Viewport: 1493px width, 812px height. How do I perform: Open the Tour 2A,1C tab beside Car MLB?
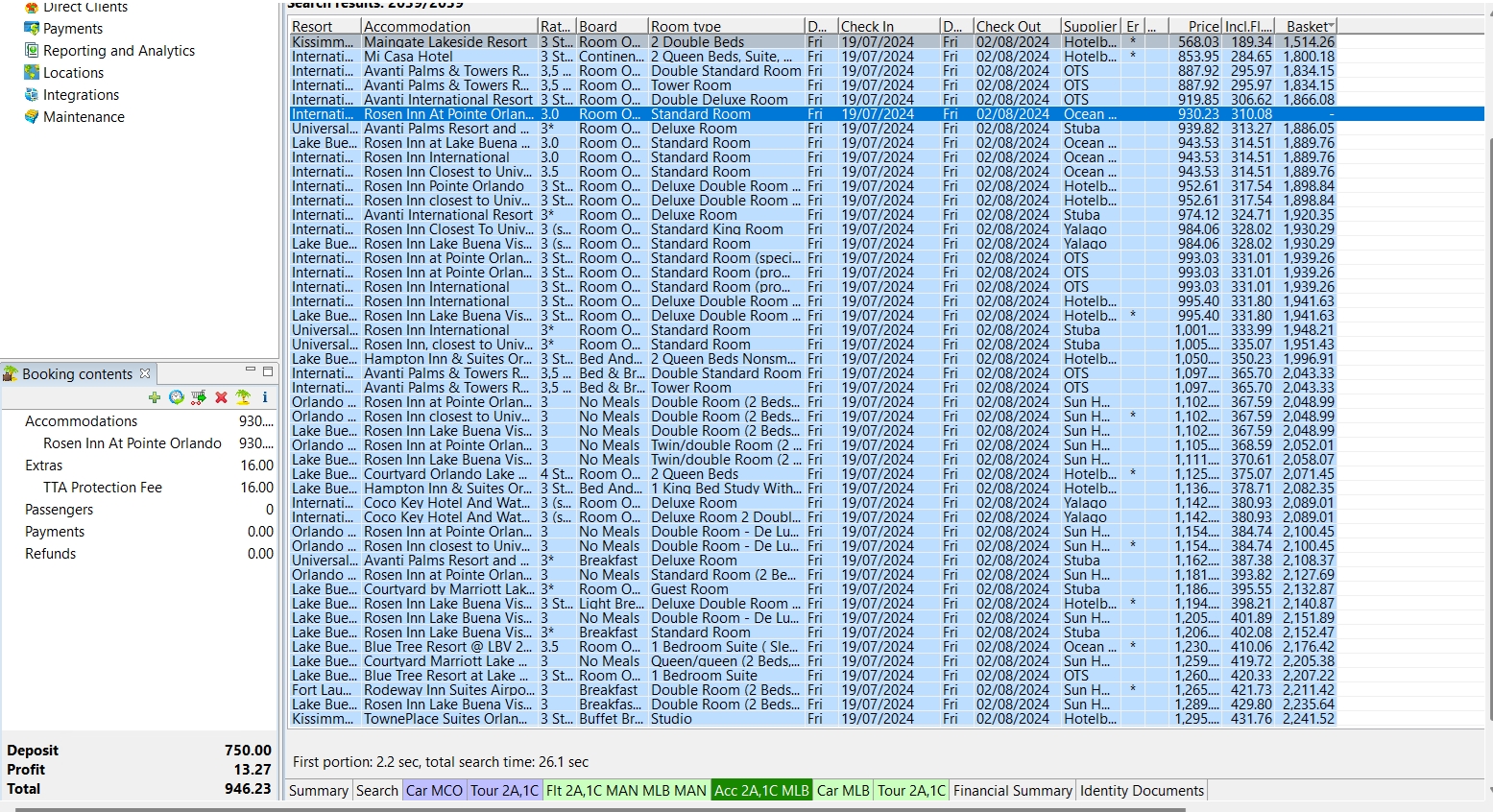click(x=911, y=791)
